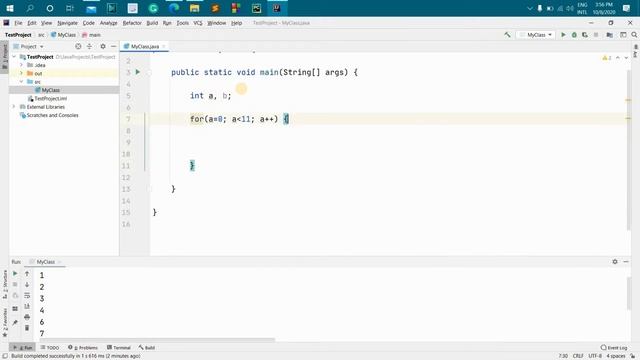
Task: Click the up arrow in Run panel
Action: click(x=27, y=273)
